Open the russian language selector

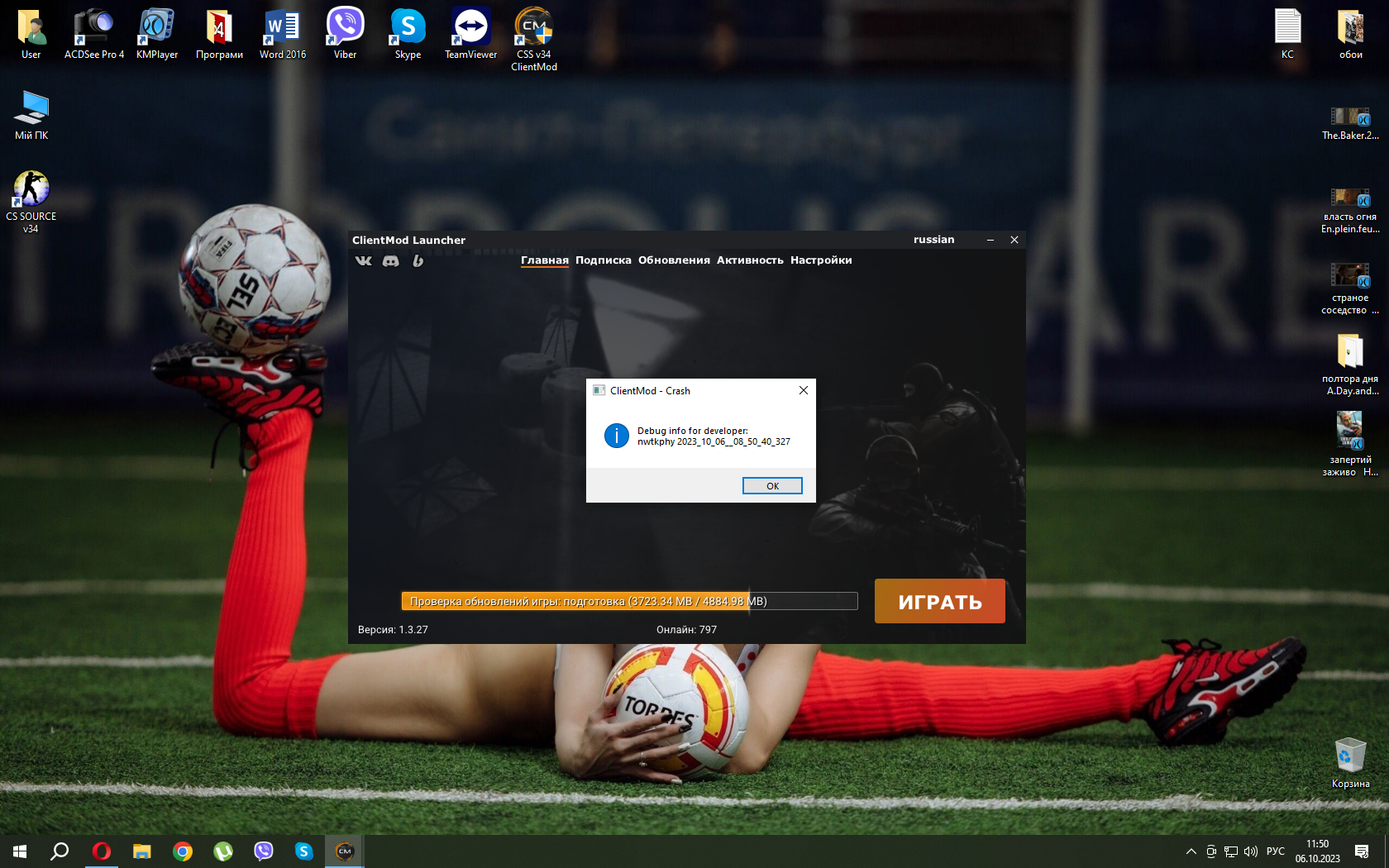pyautogui.click(x=933, y=240)
